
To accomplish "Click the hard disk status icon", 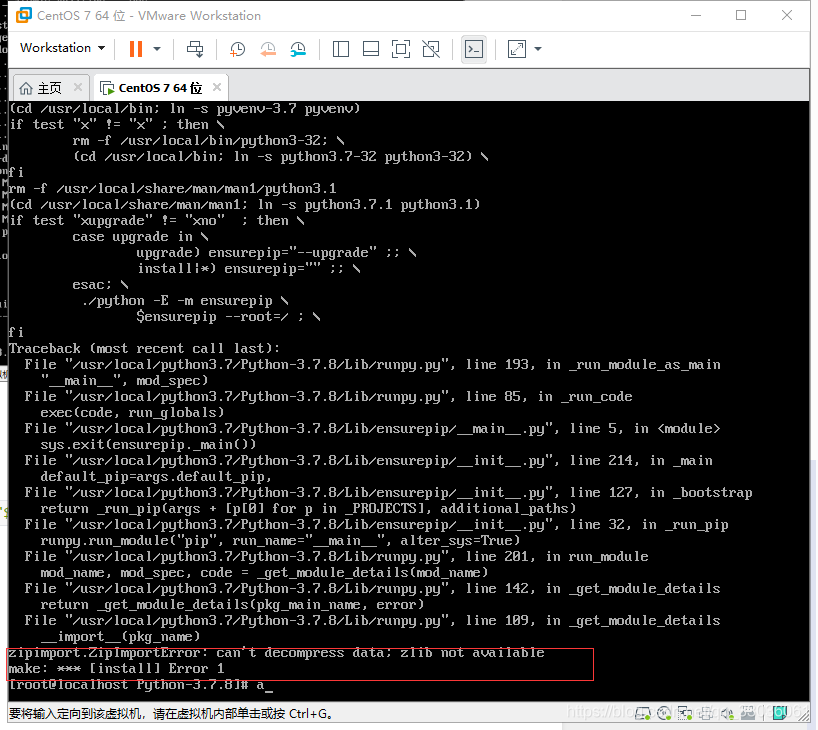I will [642, 712].
